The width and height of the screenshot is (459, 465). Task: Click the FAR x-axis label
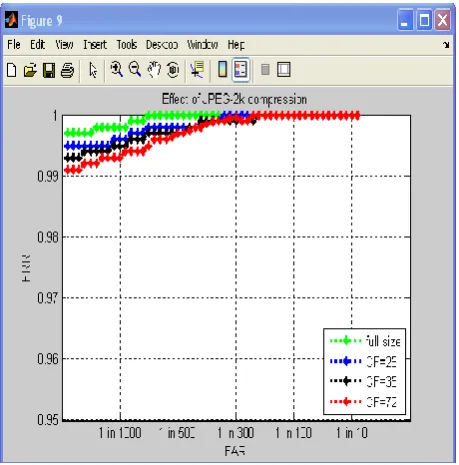pos(235,451)
